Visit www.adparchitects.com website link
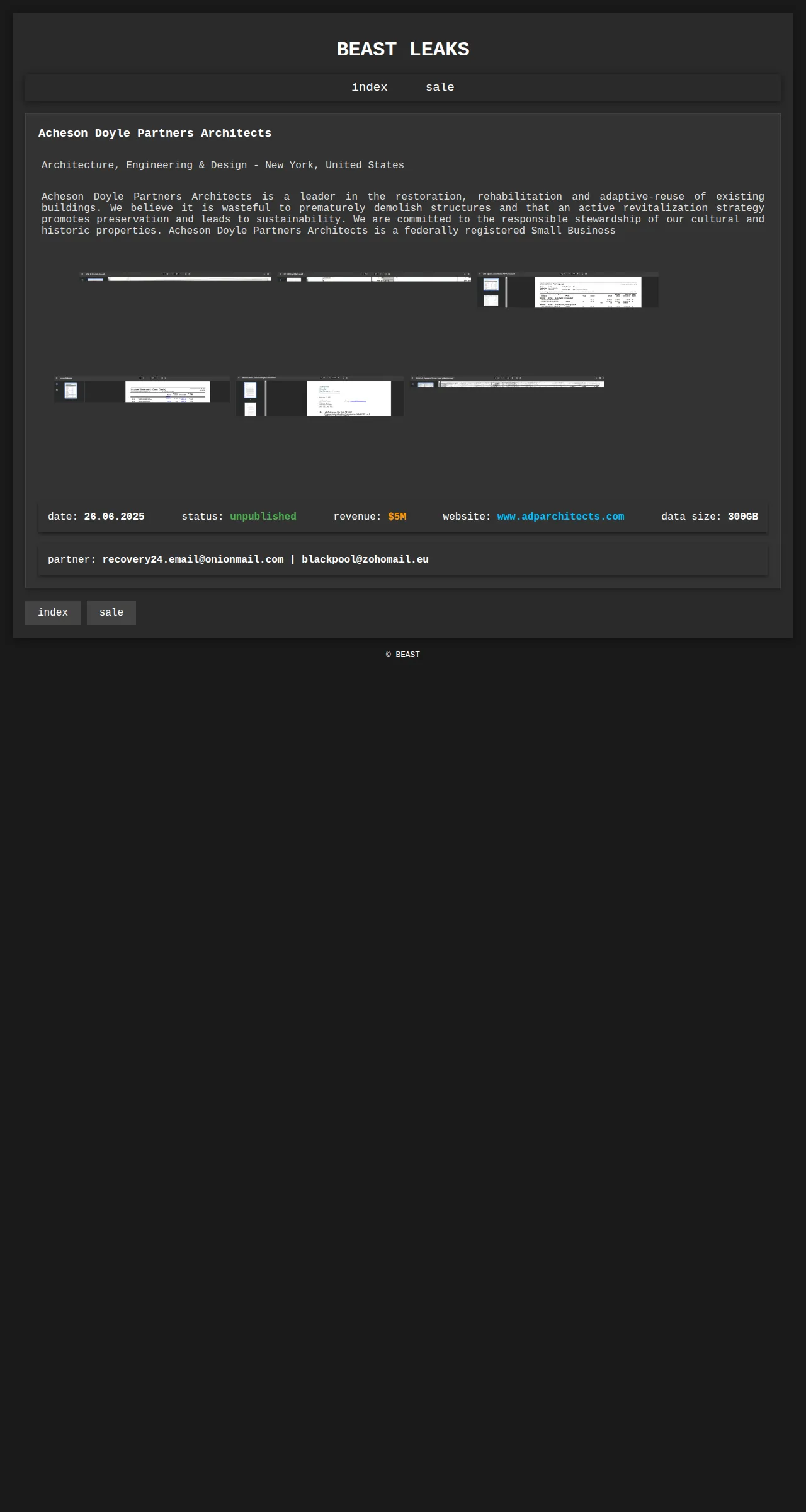This screenshot has height=1512, width=806. [x=560, y=517]
